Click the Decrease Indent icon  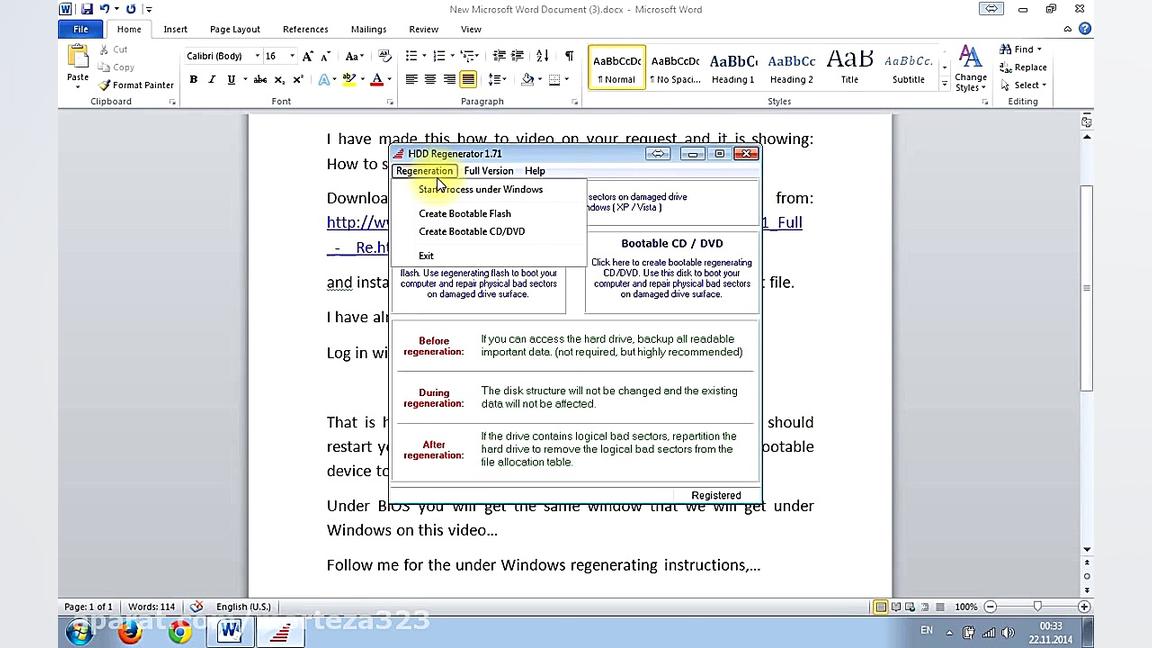coord(499,56)
